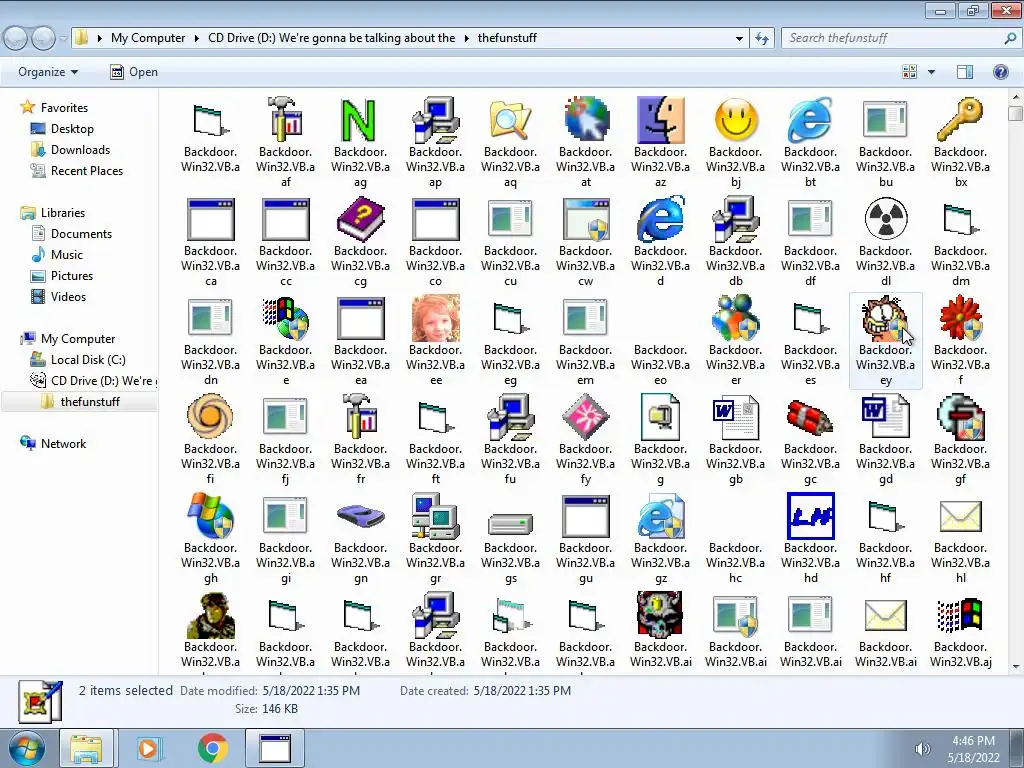Image resolution: width=1024 pixels, height=768 pixels.
Task: Click the Forward navigation button
Action: click(43, 39)
